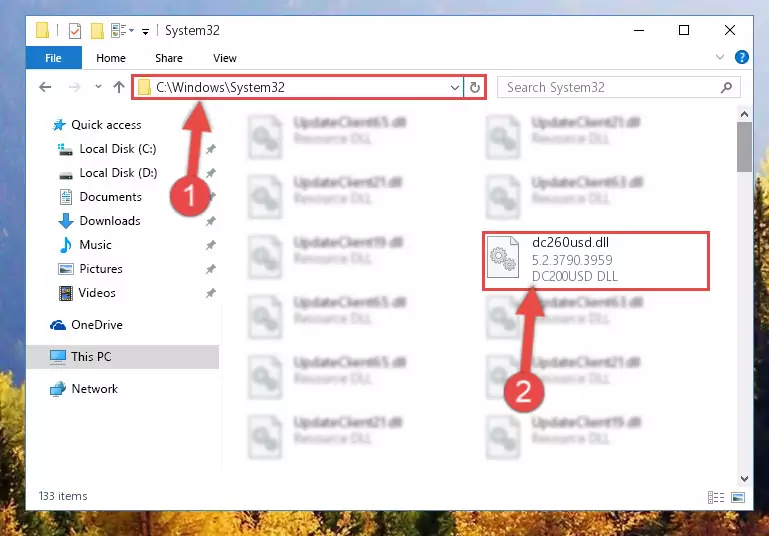Screen dimensions: 769x536
Task: Refresh the System32 folder view
Action: coord(475,88)
